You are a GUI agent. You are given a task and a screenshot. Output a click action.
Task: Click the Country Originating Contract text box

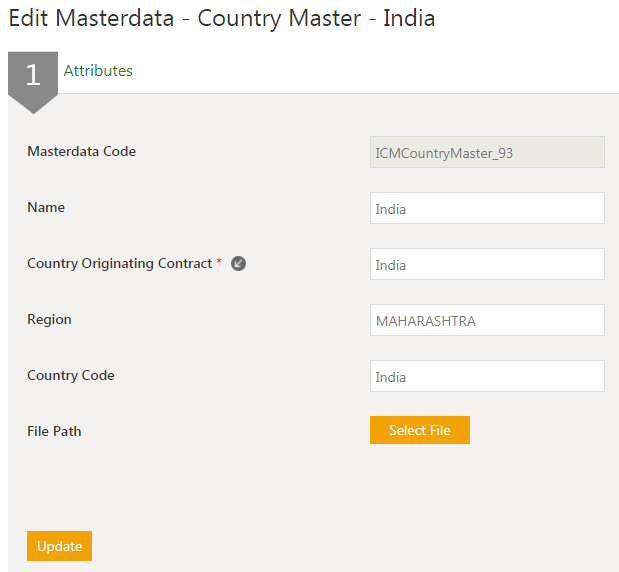point(487,264)
